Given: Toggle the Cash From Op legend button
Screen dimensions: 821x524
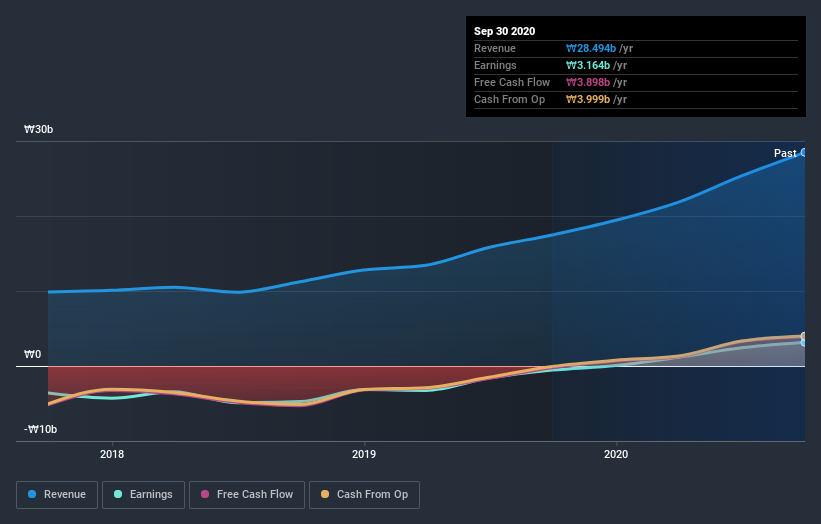Looking at the screenshot, I should pos(364,495).
